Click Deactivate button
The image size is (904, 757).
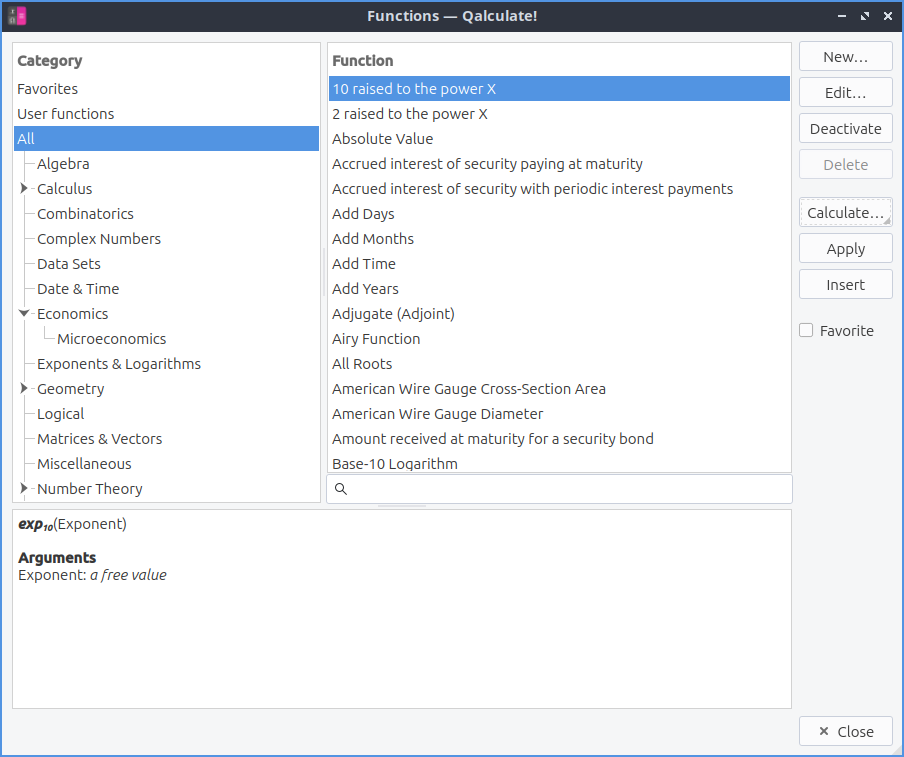tap(845, 129)
